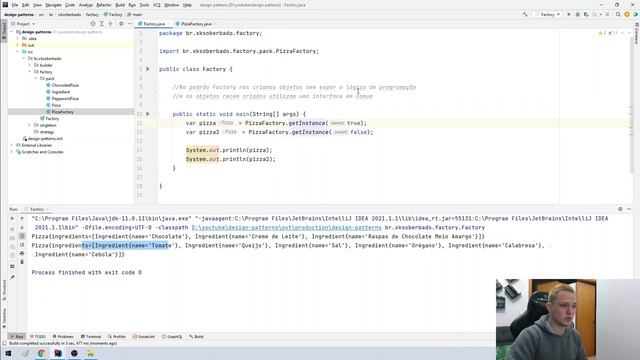This screenshot has height=360, width=640.
Task: Run the Factory configuration with green play icon
Action: click(569, 14)
